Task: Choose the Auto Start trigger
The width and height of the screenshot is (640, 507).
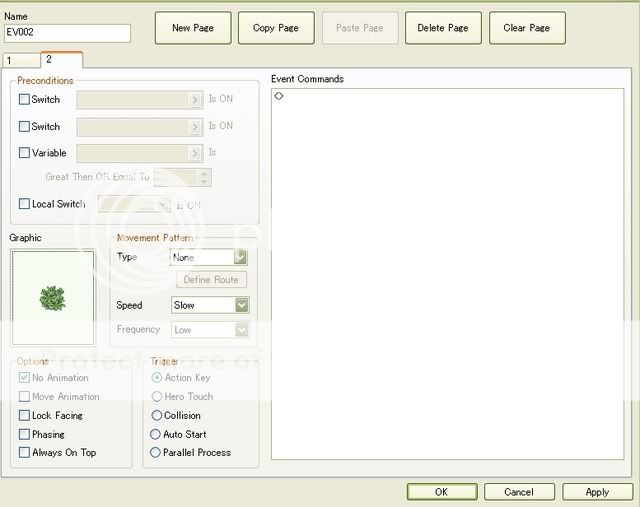Action: click(156, 434)
